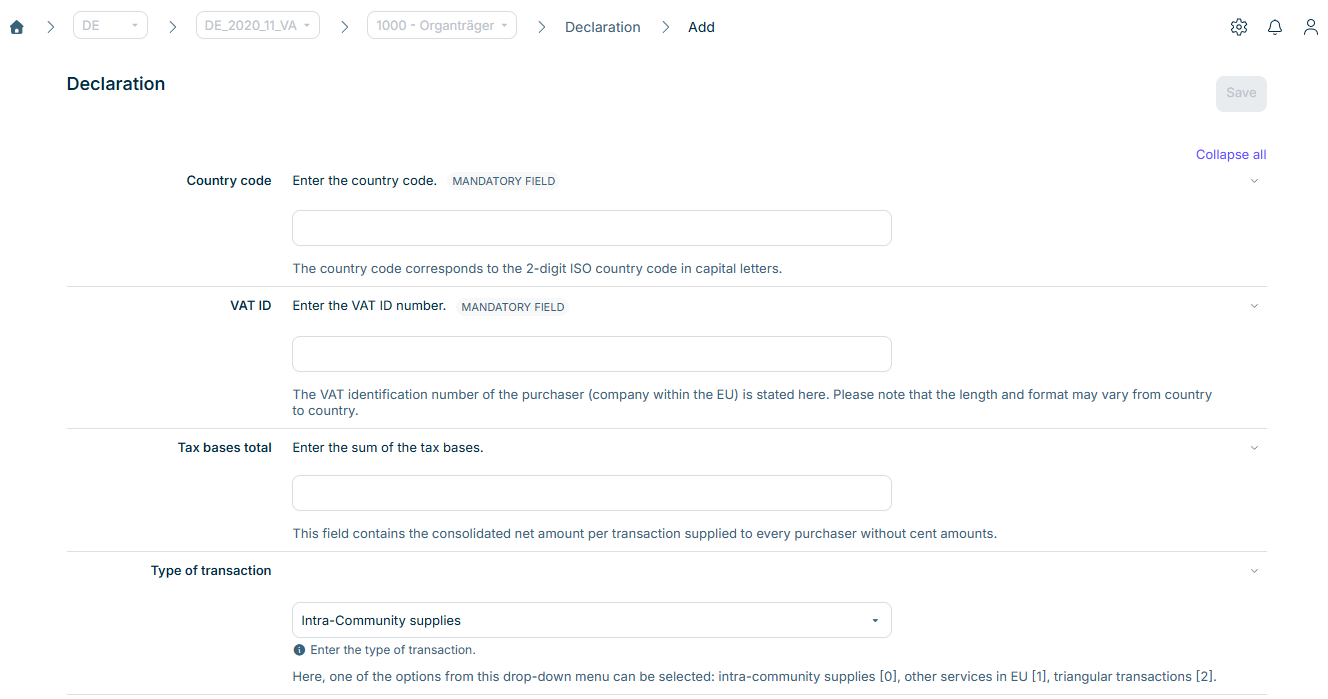Click 'Enter the type of transaction.' hint
Viewport: 1328px width, 699px height.
click(x=393, y=650)
